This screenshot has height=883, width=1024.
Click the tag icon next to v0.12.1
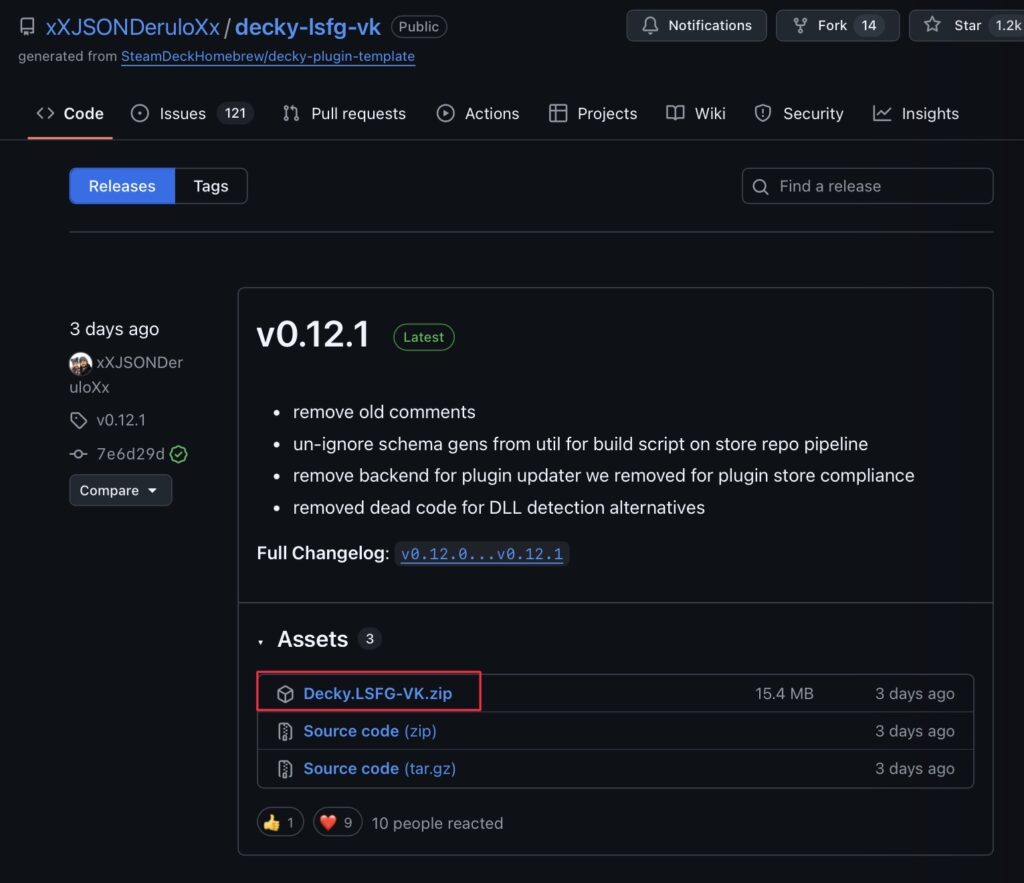78,420
